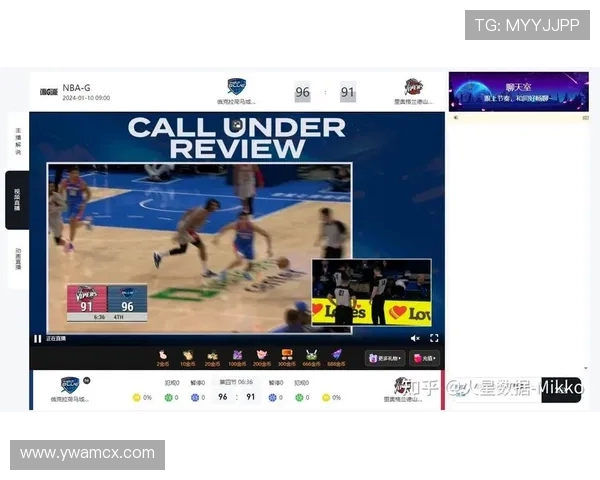Click the picture-in-picture referee inset
The image size is (600, 480).
(371, 292)
